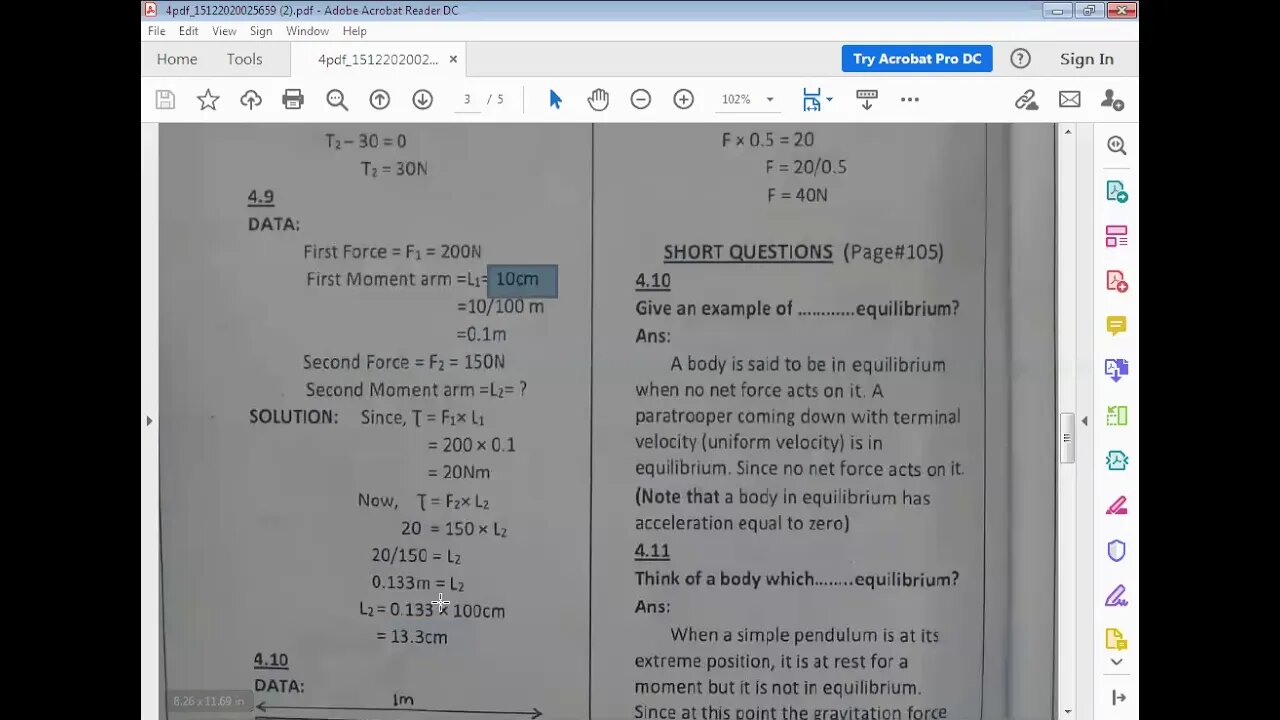The height and width of the screenshot is (720, 1280).
Task: Click Sign In link
Action: [x=1087, y=59]
